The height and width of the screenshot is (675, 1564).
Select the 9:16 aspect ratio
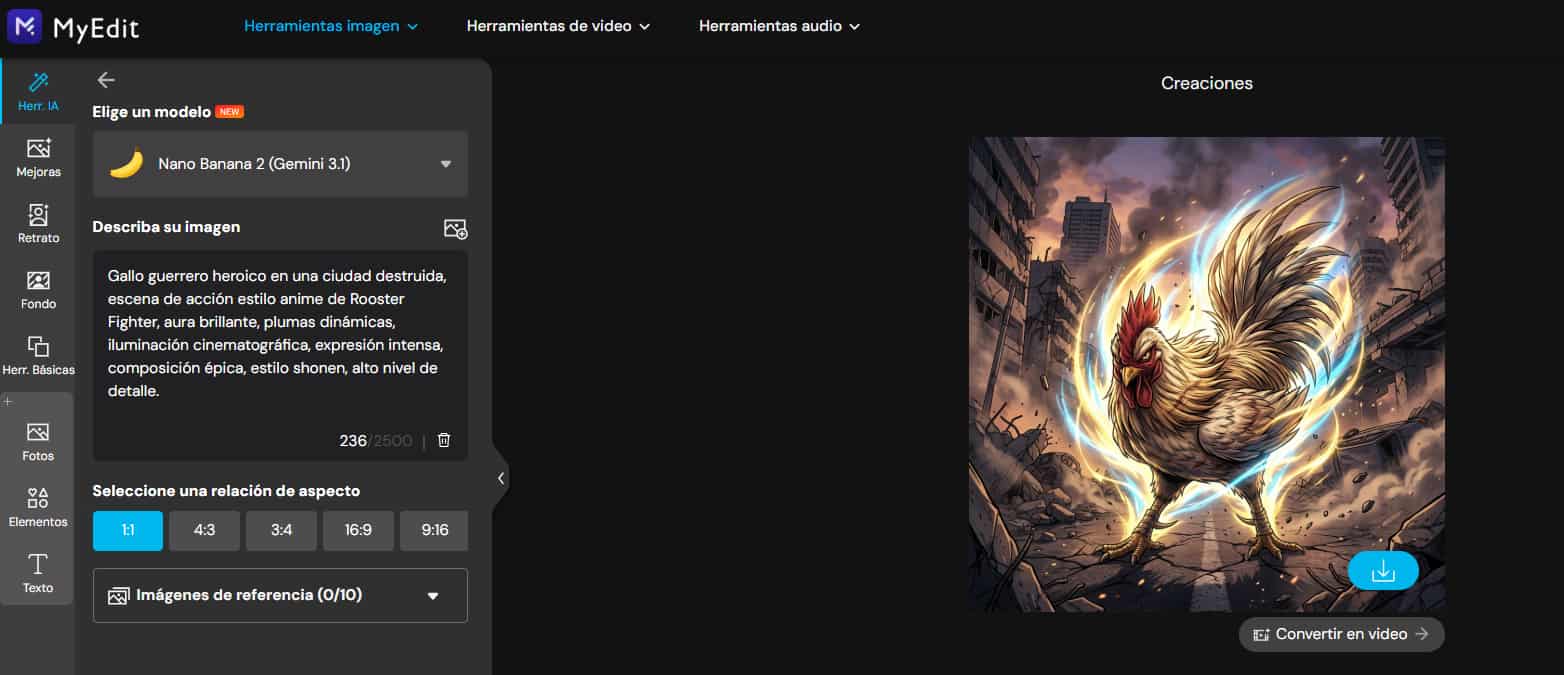click(x=434, y=530)
